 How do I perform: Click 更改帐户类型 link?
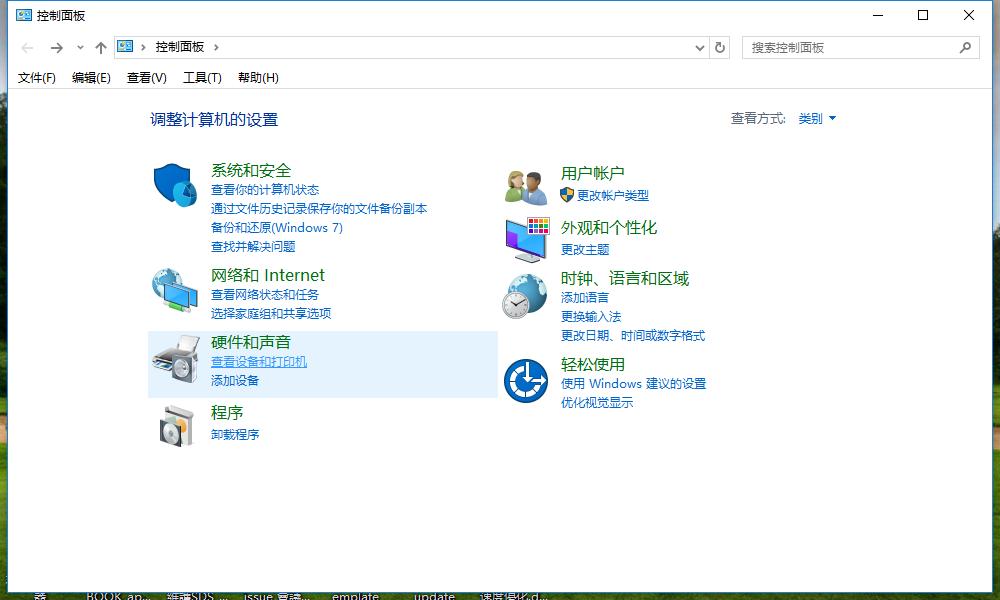(612, 196)
